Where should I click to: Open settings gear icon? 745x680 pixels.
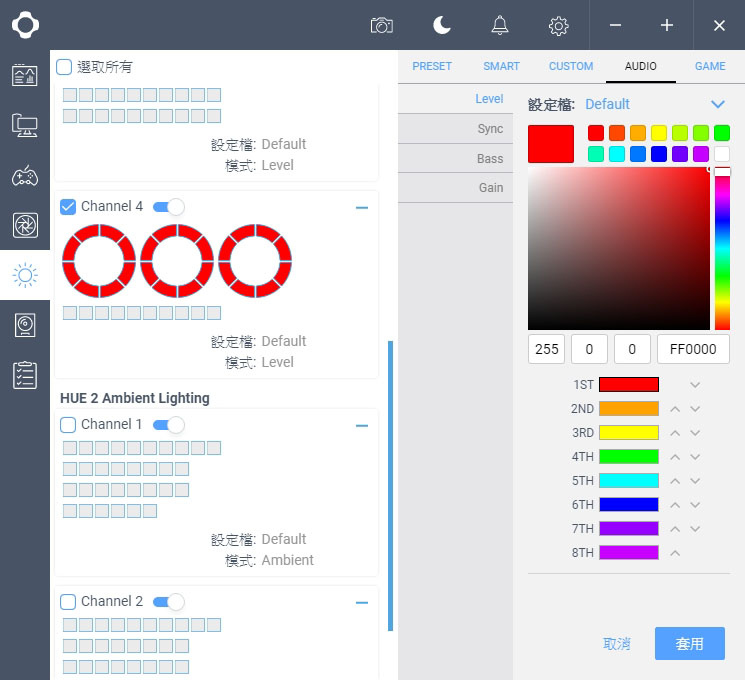tap(558, 26)
